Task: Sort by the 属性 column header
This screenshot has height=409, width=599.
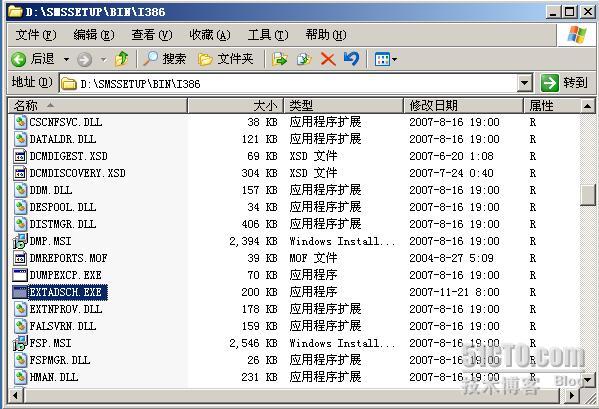Action: point(551,105)
